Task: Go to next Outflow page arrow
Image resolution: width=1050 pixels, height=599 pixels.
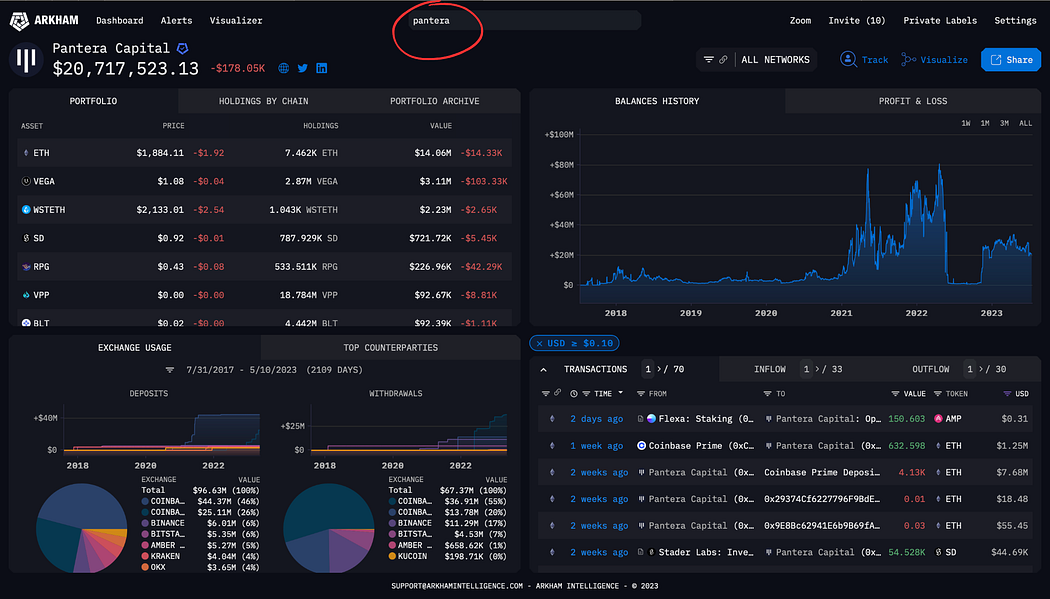Action: [981, 369]
